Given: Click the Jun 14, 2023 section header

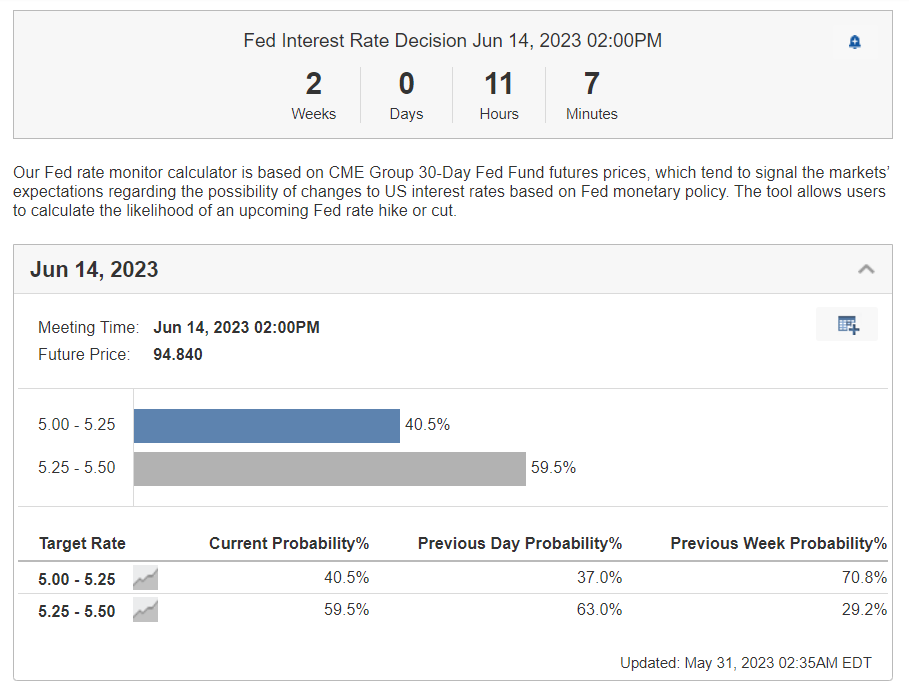Looking at the screenshot, I should point(94,269).
